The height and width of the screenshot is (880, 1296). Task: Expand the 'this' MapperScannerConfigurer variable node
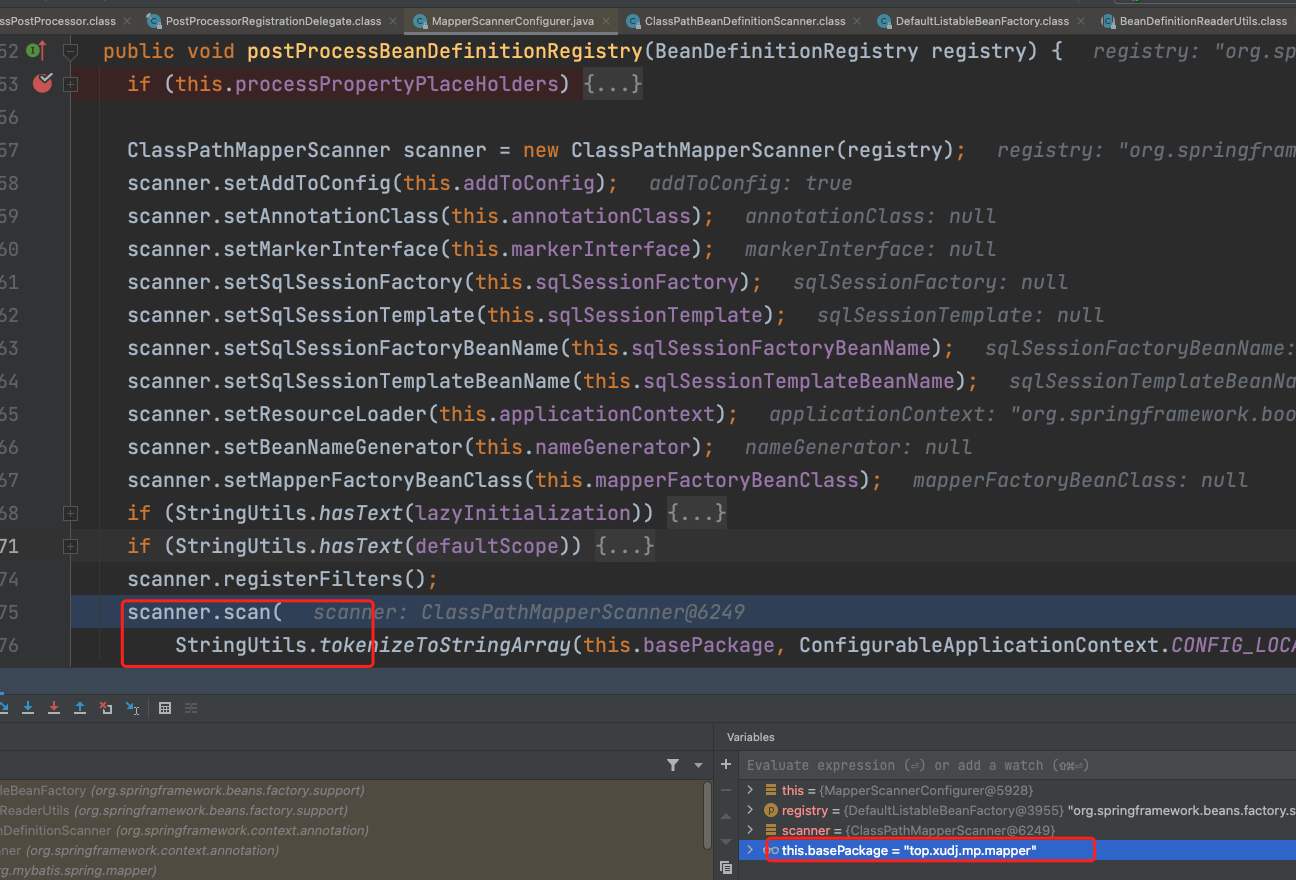750,790
